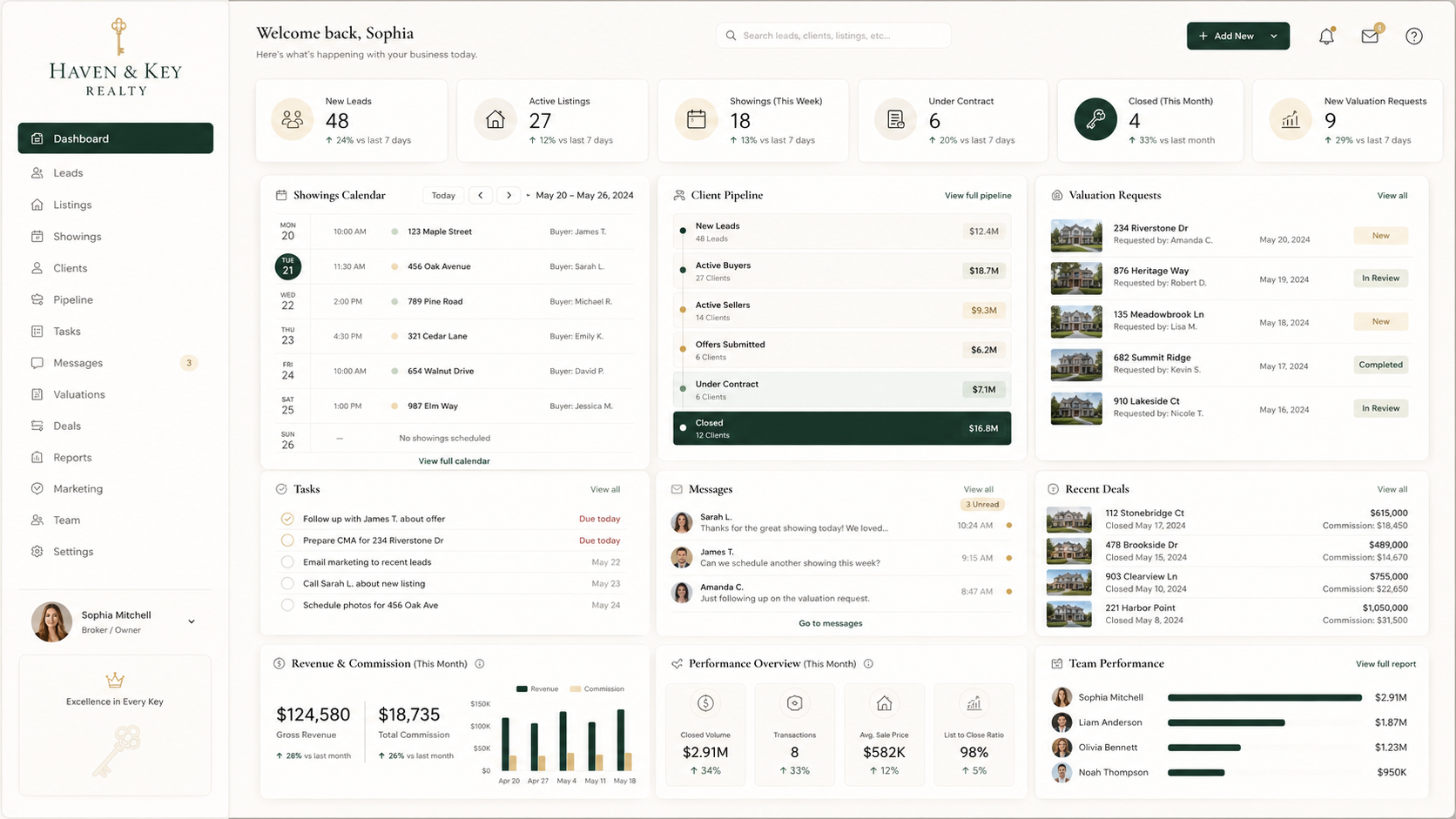Image resolution: width=1456 pixels, height=819 pixels.
Task: Click Noah Thompson's team performance bar
Action: click(1196, 773)
